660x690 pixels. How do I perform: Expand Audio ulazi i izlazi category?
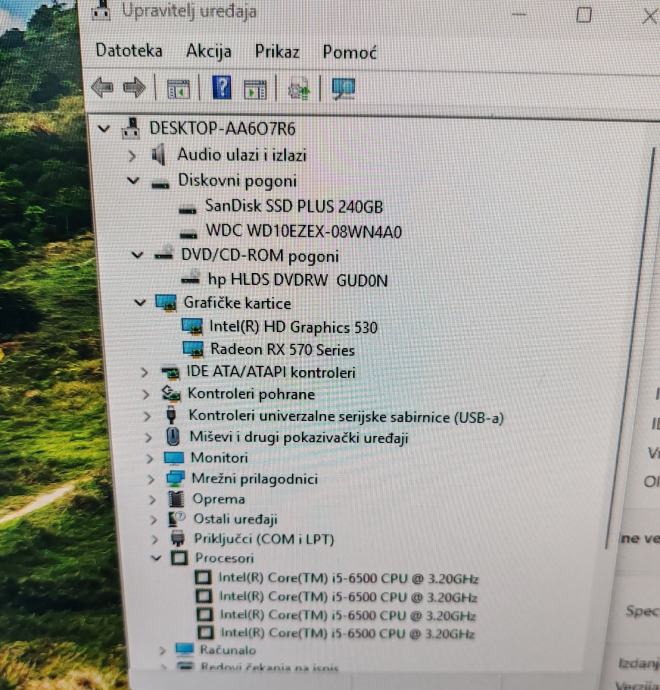(132, 155)
